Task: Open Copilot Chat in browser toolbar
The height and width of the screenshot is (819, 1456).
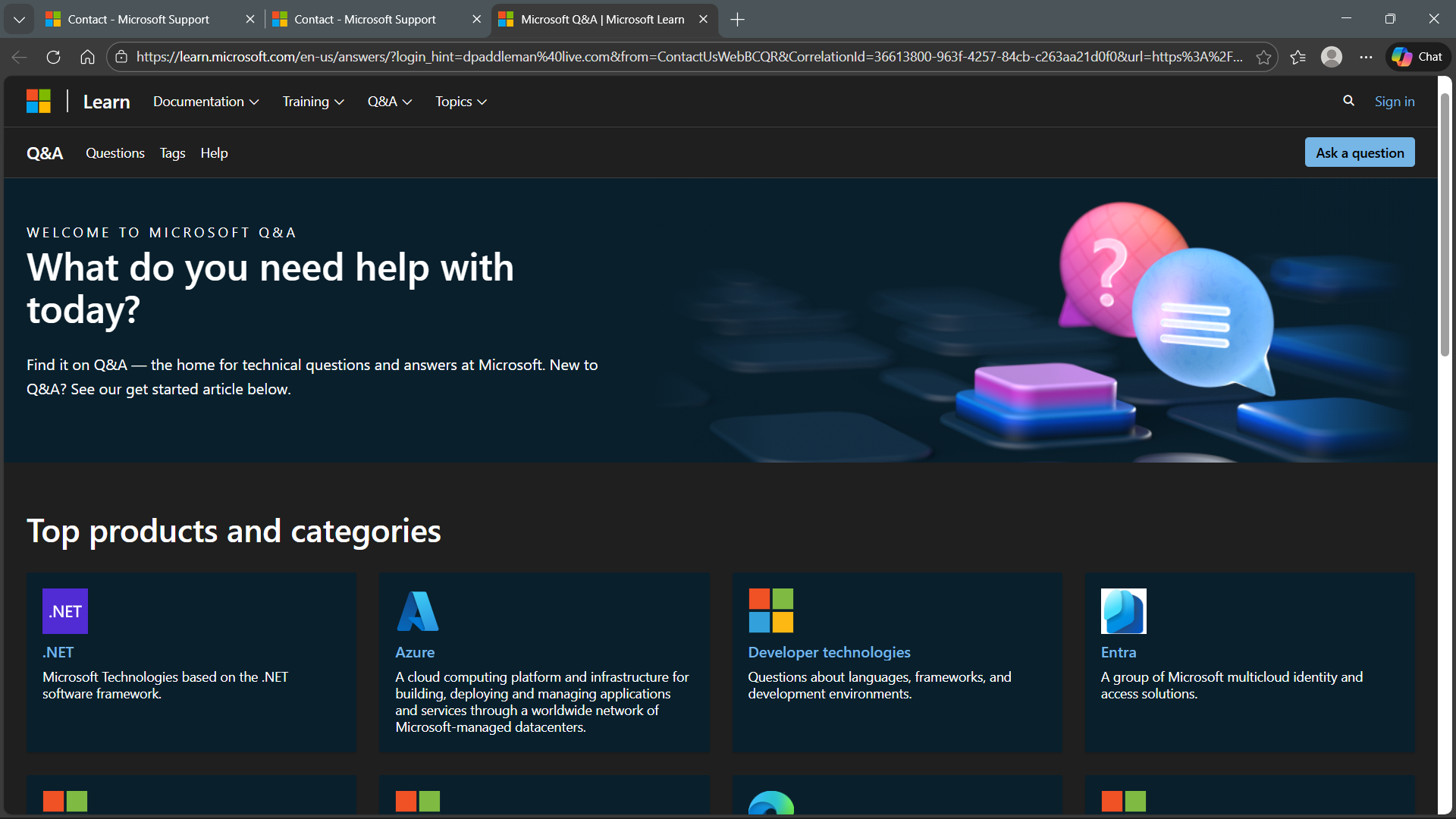Action: click(x=1418, y=57)
